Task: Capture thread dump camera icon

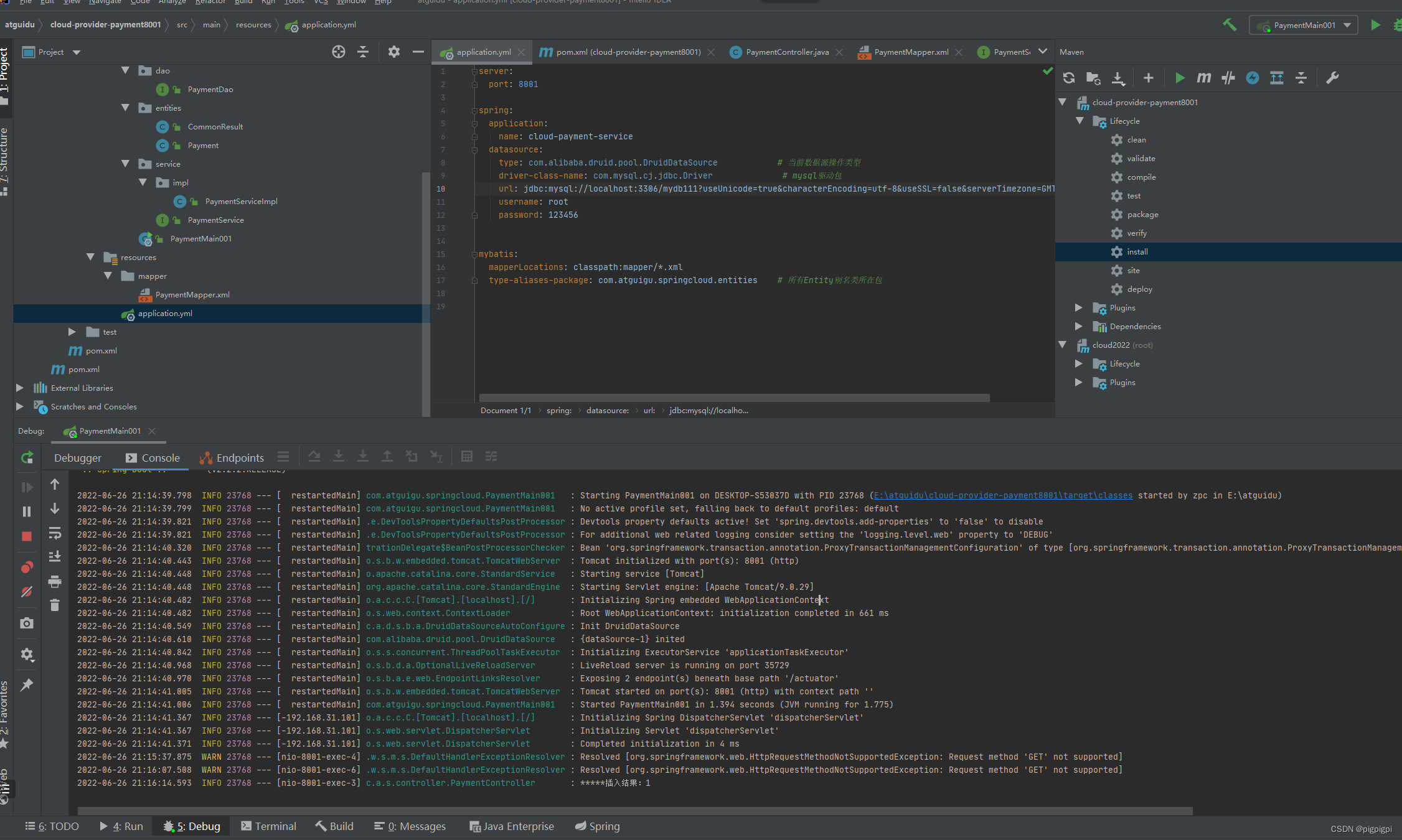Action: click(x=27, y=623)
